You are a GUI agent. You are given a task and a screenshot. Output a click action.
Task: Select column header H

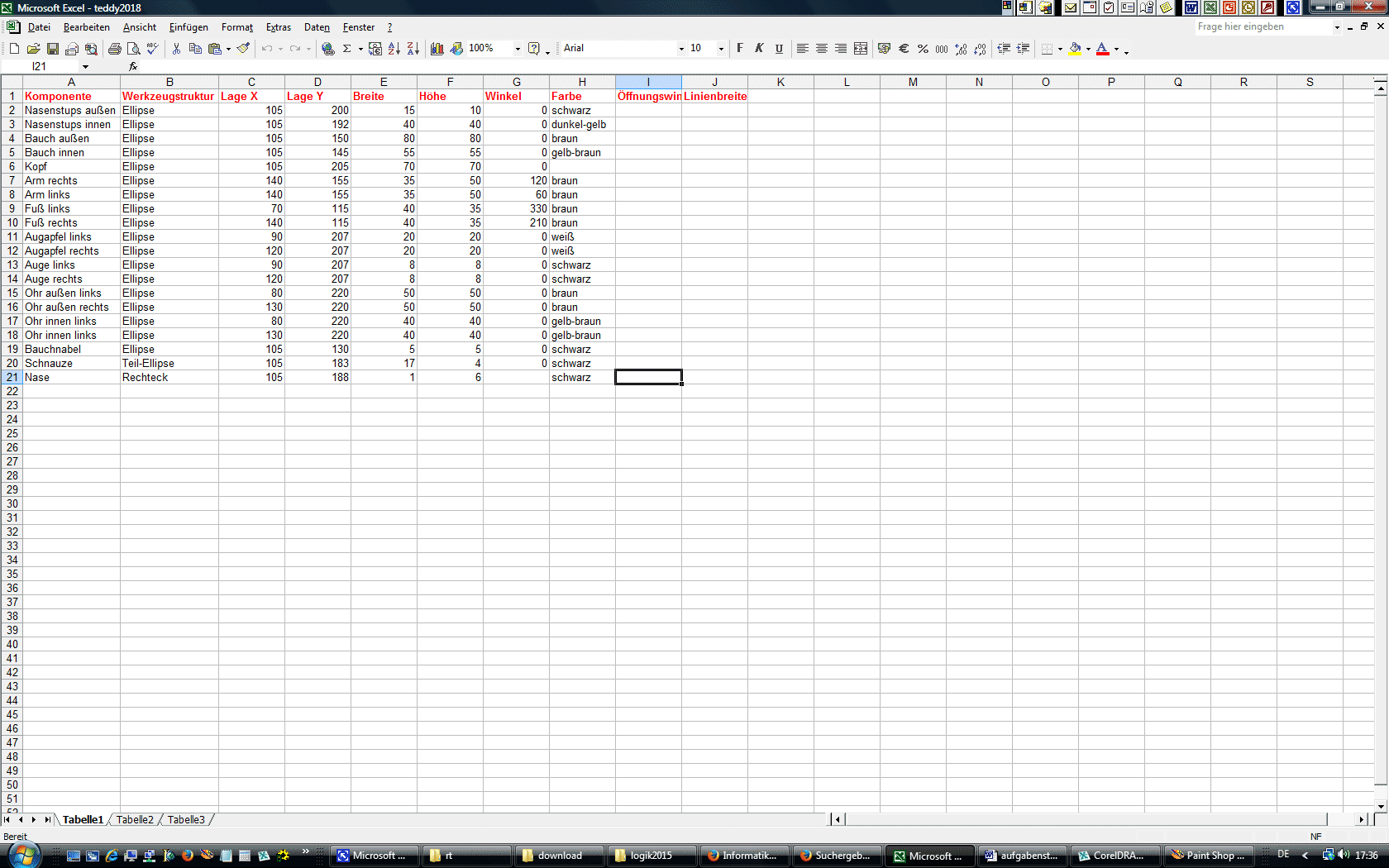pyautogui.click(x=582, y=82)
